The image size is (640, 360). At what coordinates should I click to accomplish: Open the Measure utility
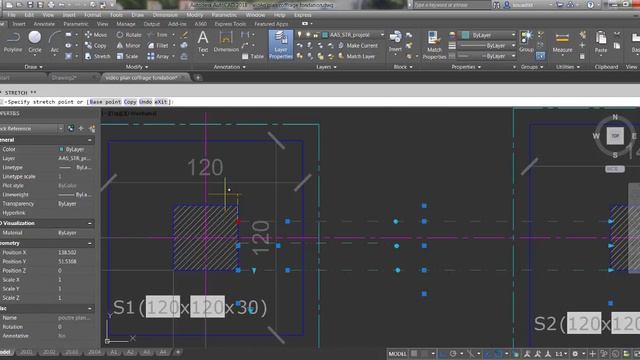[x=562, y=43]
